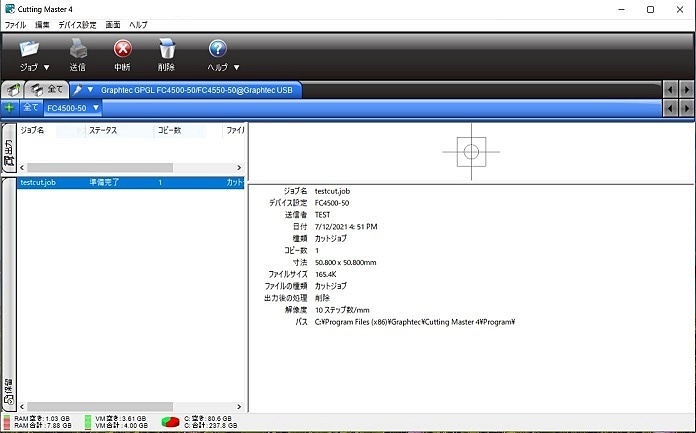Screen dimensions: 696x433
Task: Open the ファイル menu
Action: coord(15,25)
